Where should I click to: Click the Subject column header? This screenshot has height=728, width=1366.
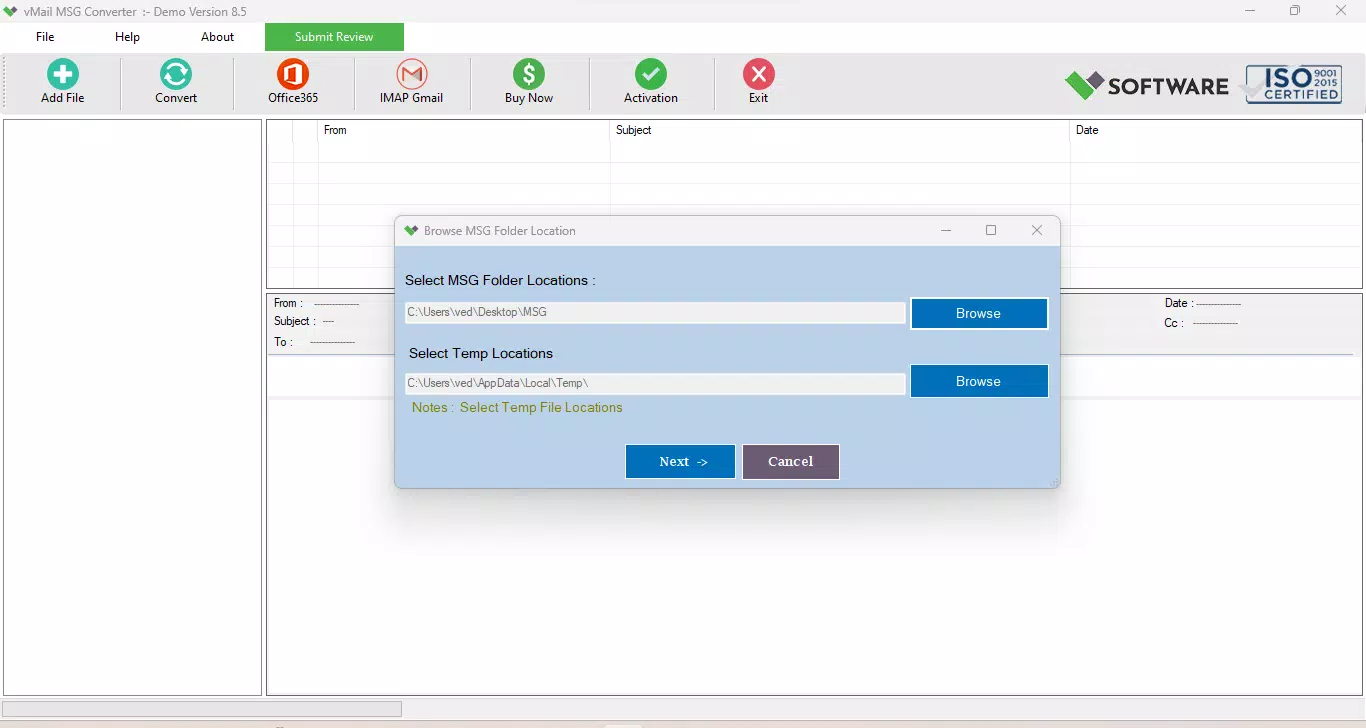click(x=840, y=130)
